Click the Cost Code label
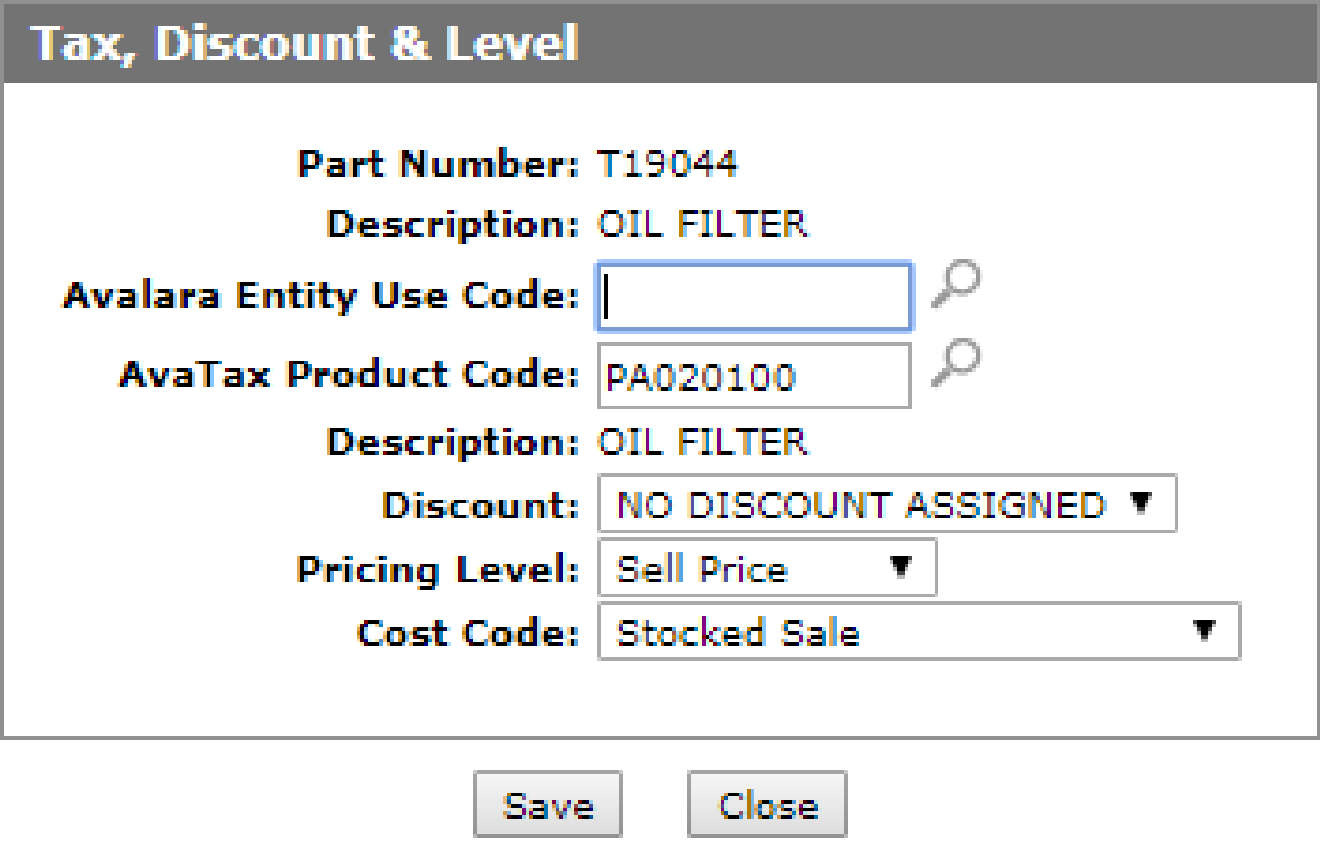Screen dimensions: 1320x856 pyautogui.click(x=468, y=633)
